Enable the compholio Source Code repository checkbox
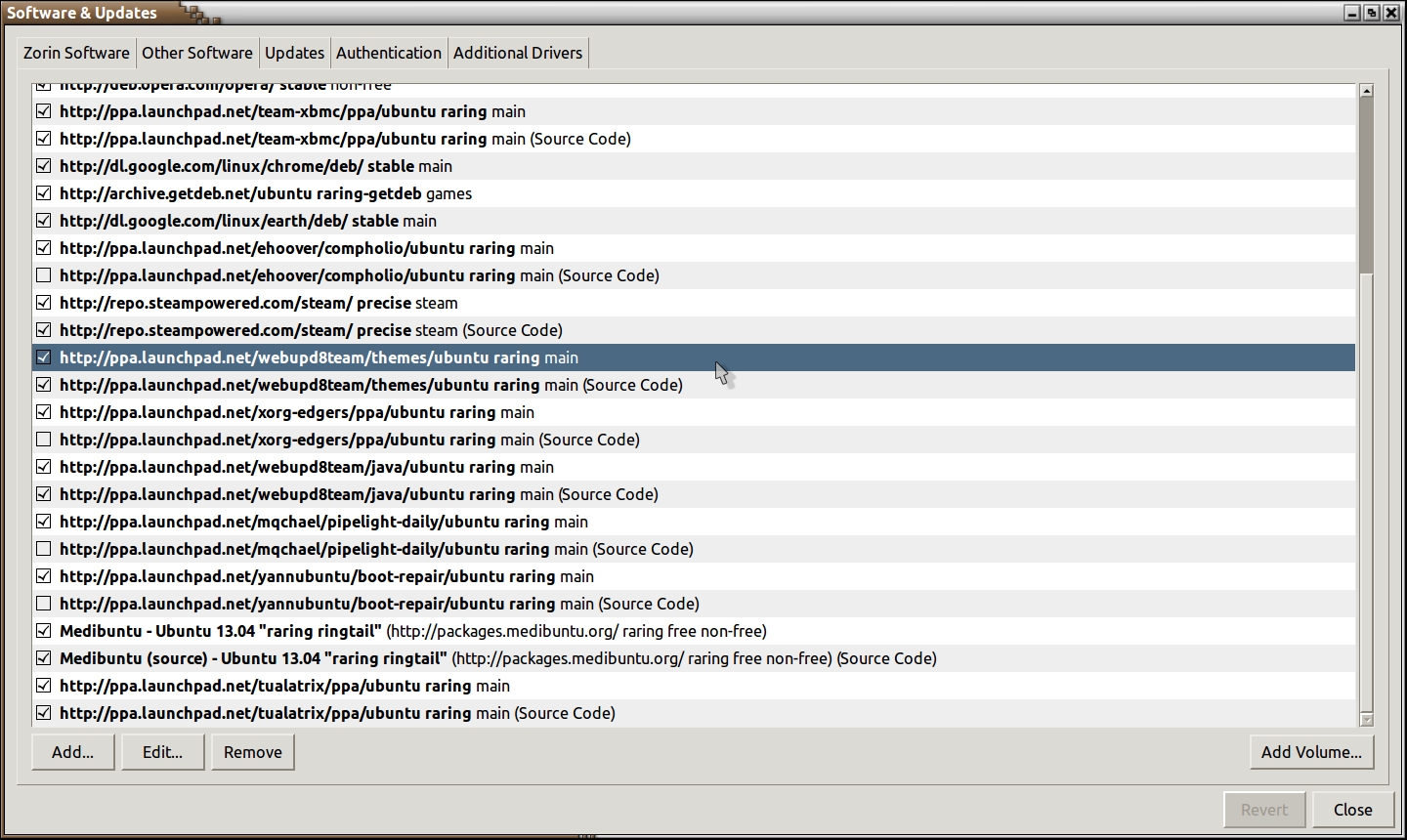 (44, 275)
